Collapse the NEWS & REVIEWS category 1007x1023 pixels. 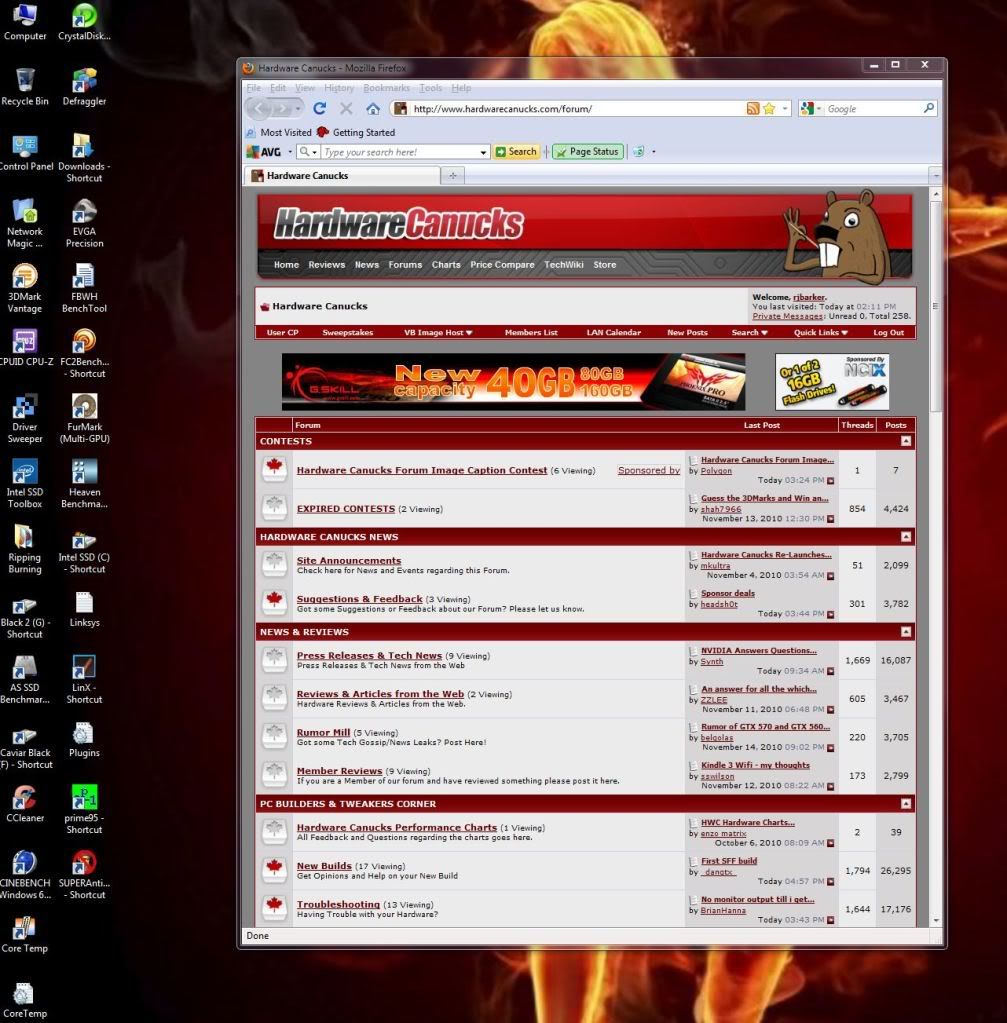coord(906,632)
